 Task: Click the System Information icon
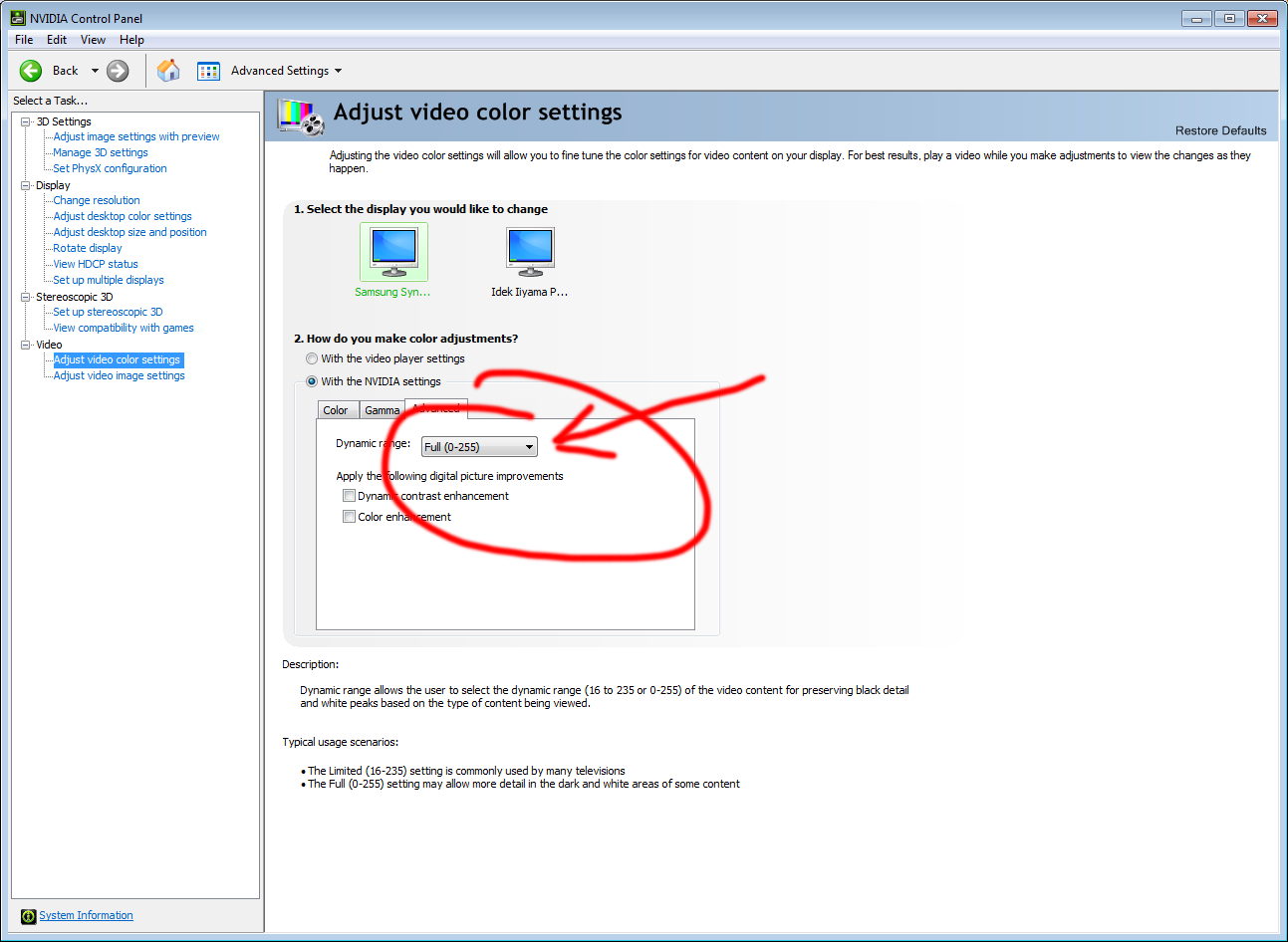(28, 916)
